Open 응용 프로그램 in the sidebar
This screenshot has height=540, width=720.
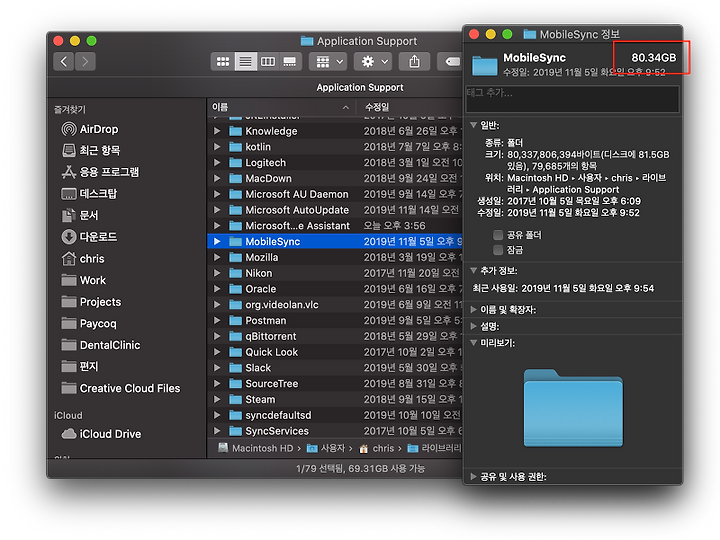[100, 172]
